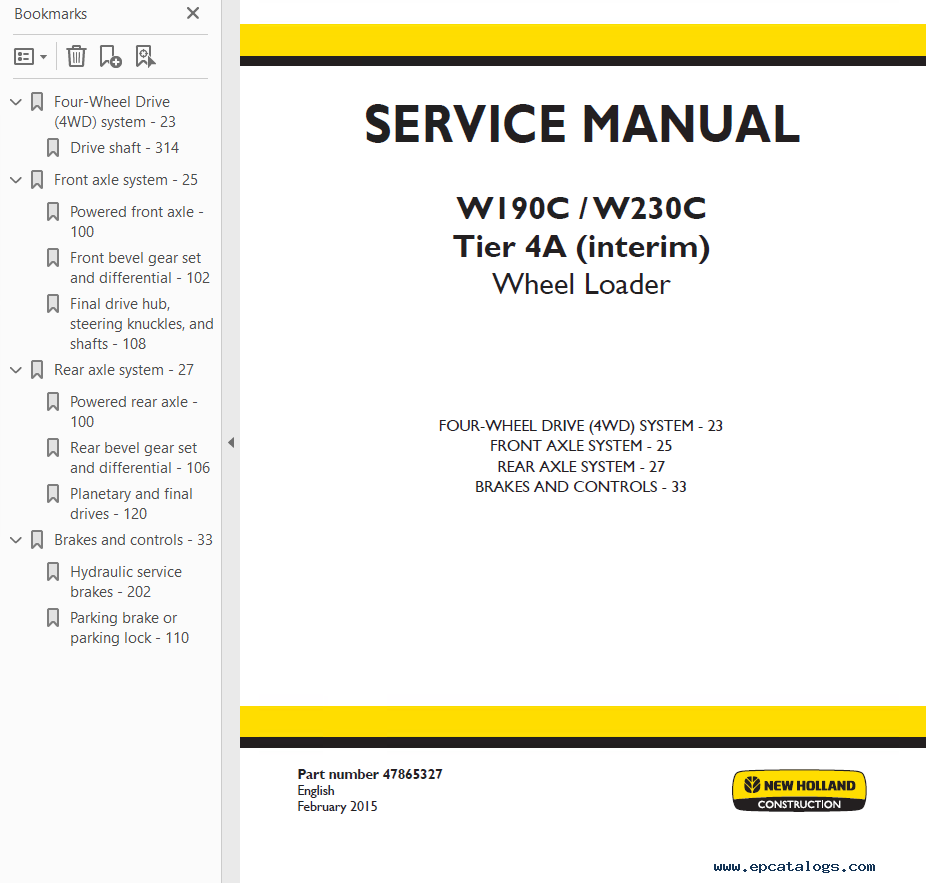Click 'BRAKES AND CONTROLS - 33' on page
Screen dimensions: 926x883
pyautogui.click(x=581, y=487)
